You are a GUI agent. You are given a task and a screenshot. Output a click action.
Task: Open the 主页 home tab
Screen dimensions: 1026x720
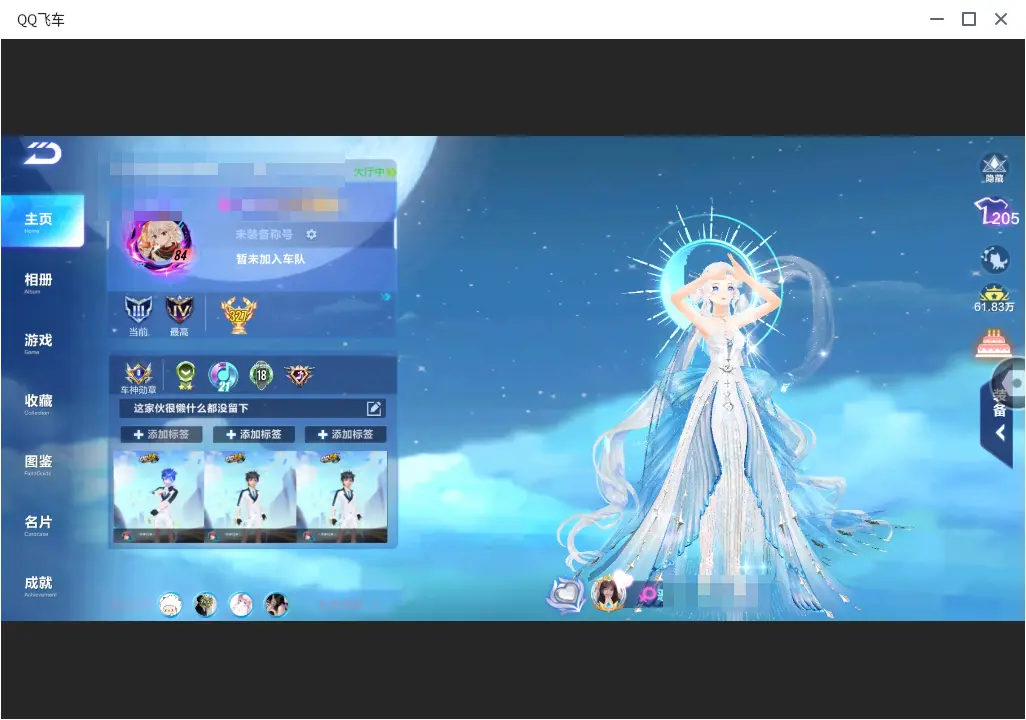pos(43,221)
